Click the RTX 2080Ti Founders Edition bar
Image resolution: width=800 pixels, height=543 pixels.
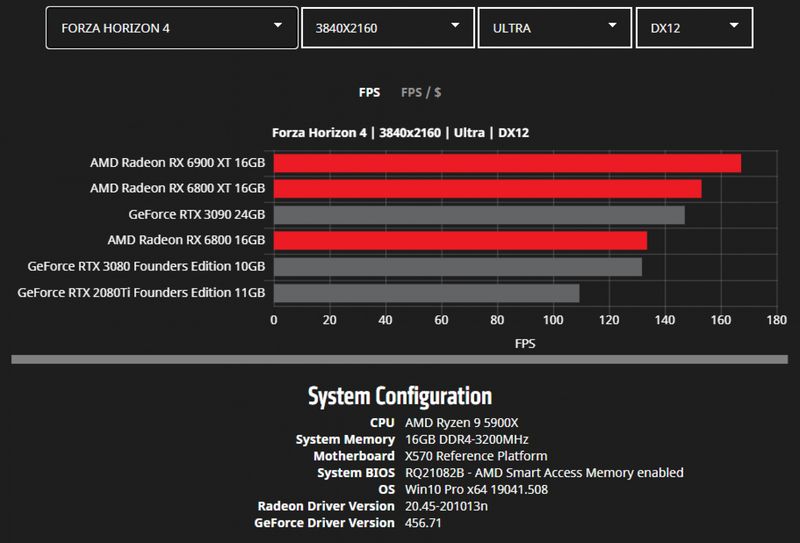click(427, 293)
